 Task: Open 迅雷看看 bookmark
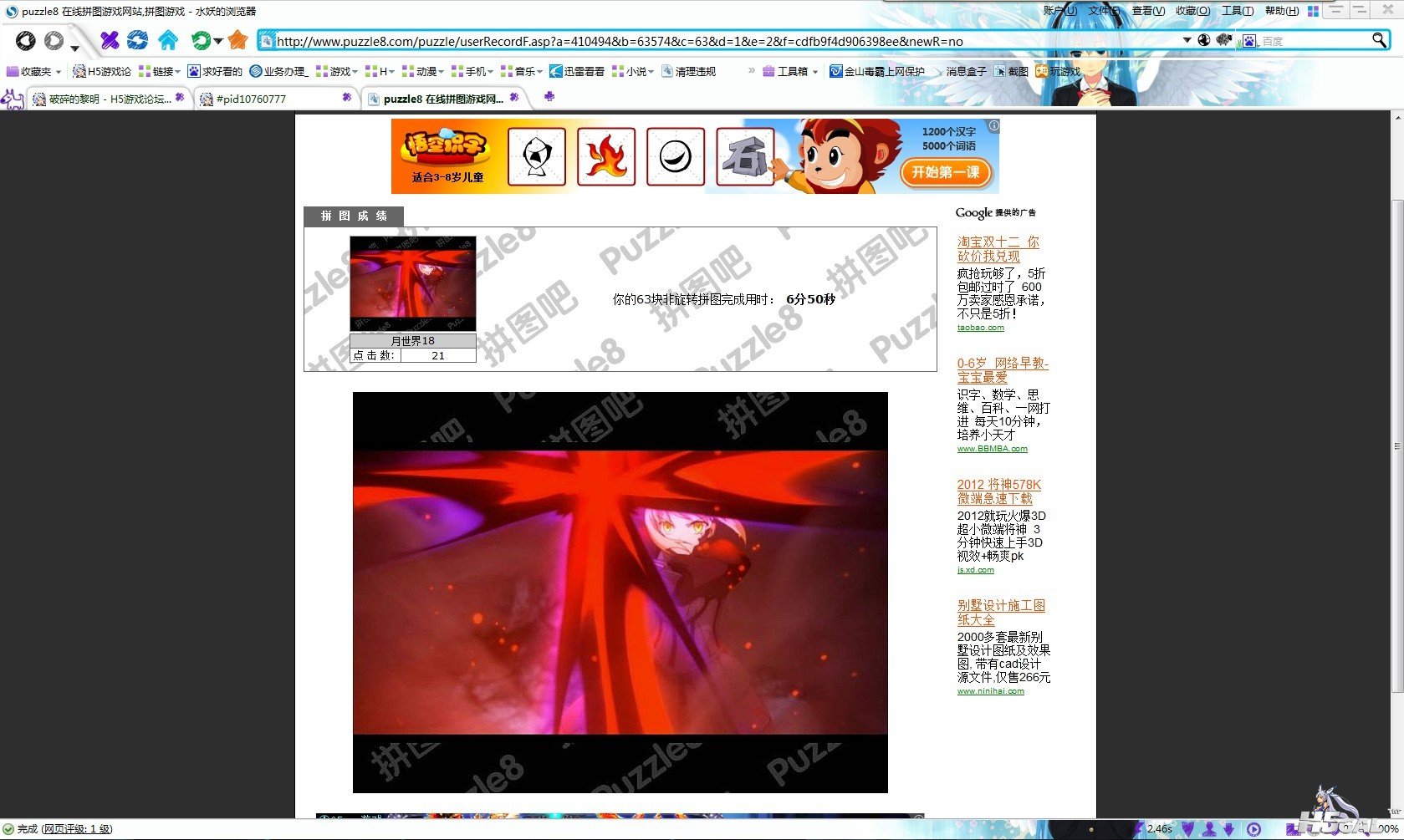pyautogui.click(x=577, y=72)
